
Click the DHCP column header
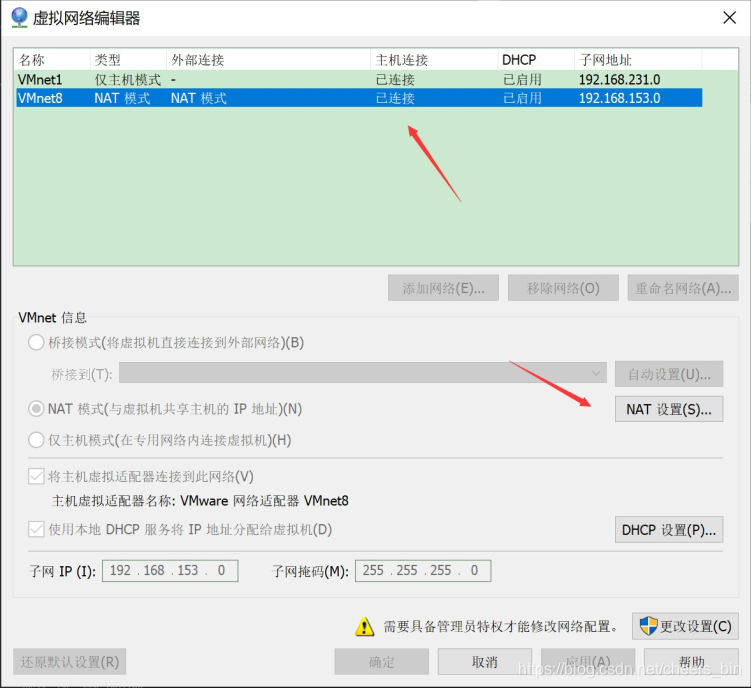tap(535, 60)
